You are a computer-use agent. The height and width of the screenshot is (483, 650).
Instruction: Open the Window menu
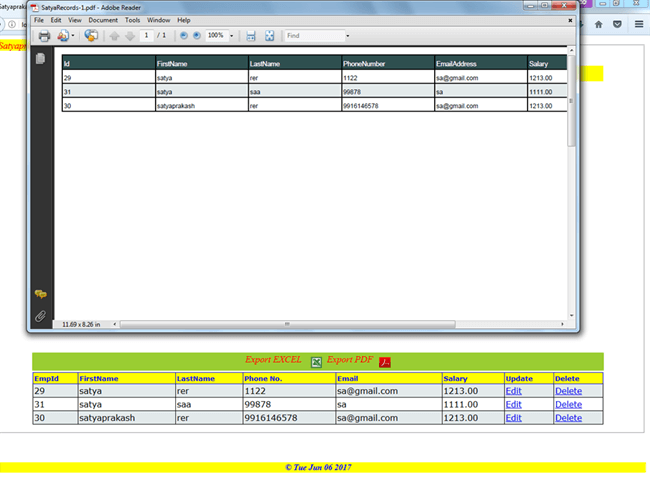pos(159,20)
